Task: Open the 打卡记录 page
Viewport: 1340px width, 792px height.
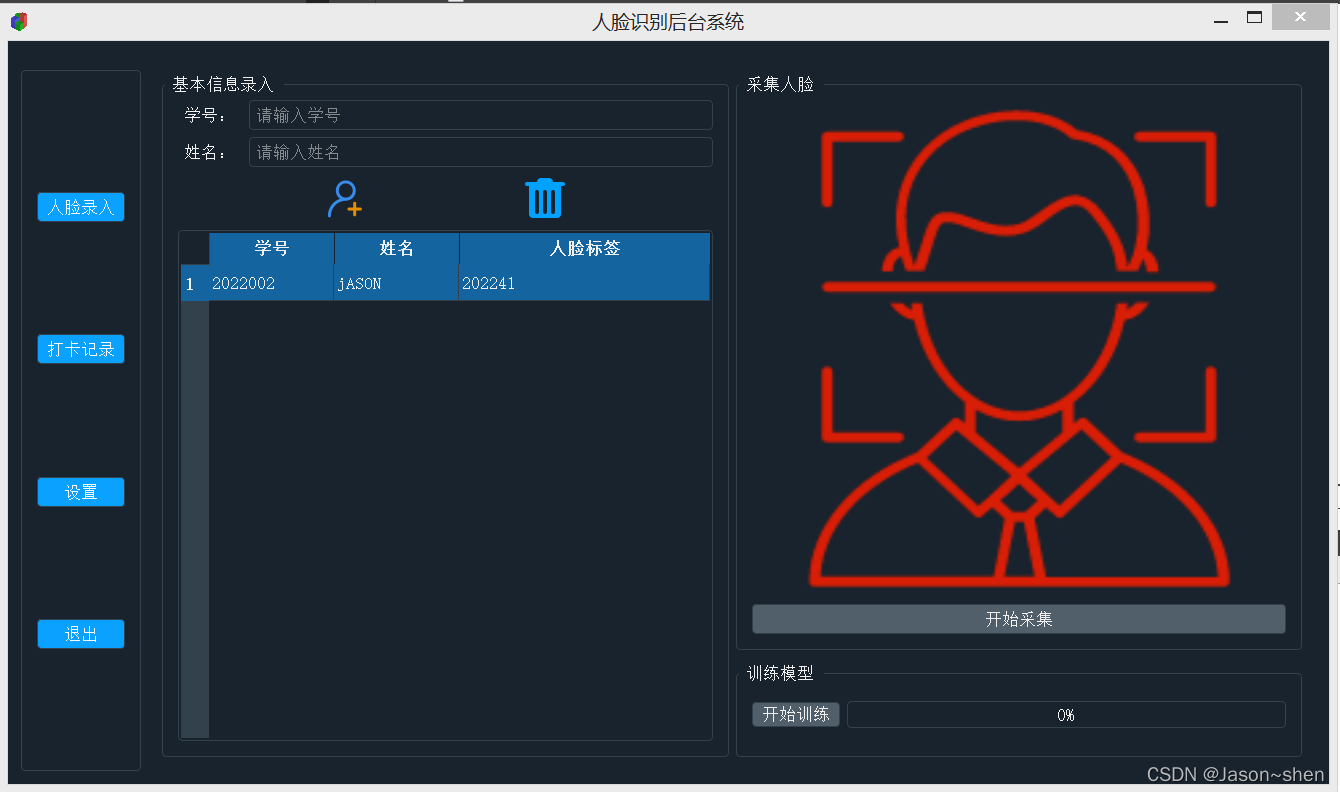Action: click(81, 349)
